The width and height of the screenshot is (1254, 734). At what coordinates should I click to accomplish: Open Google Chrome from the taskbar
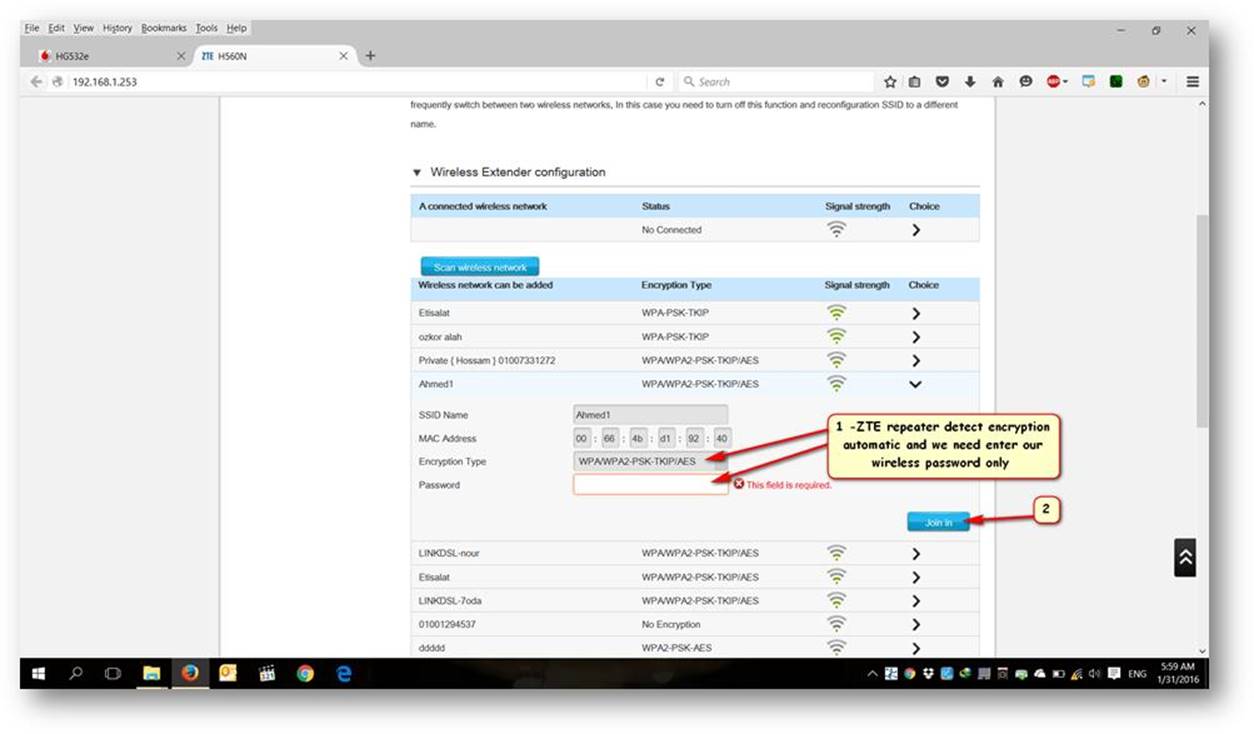305,674
